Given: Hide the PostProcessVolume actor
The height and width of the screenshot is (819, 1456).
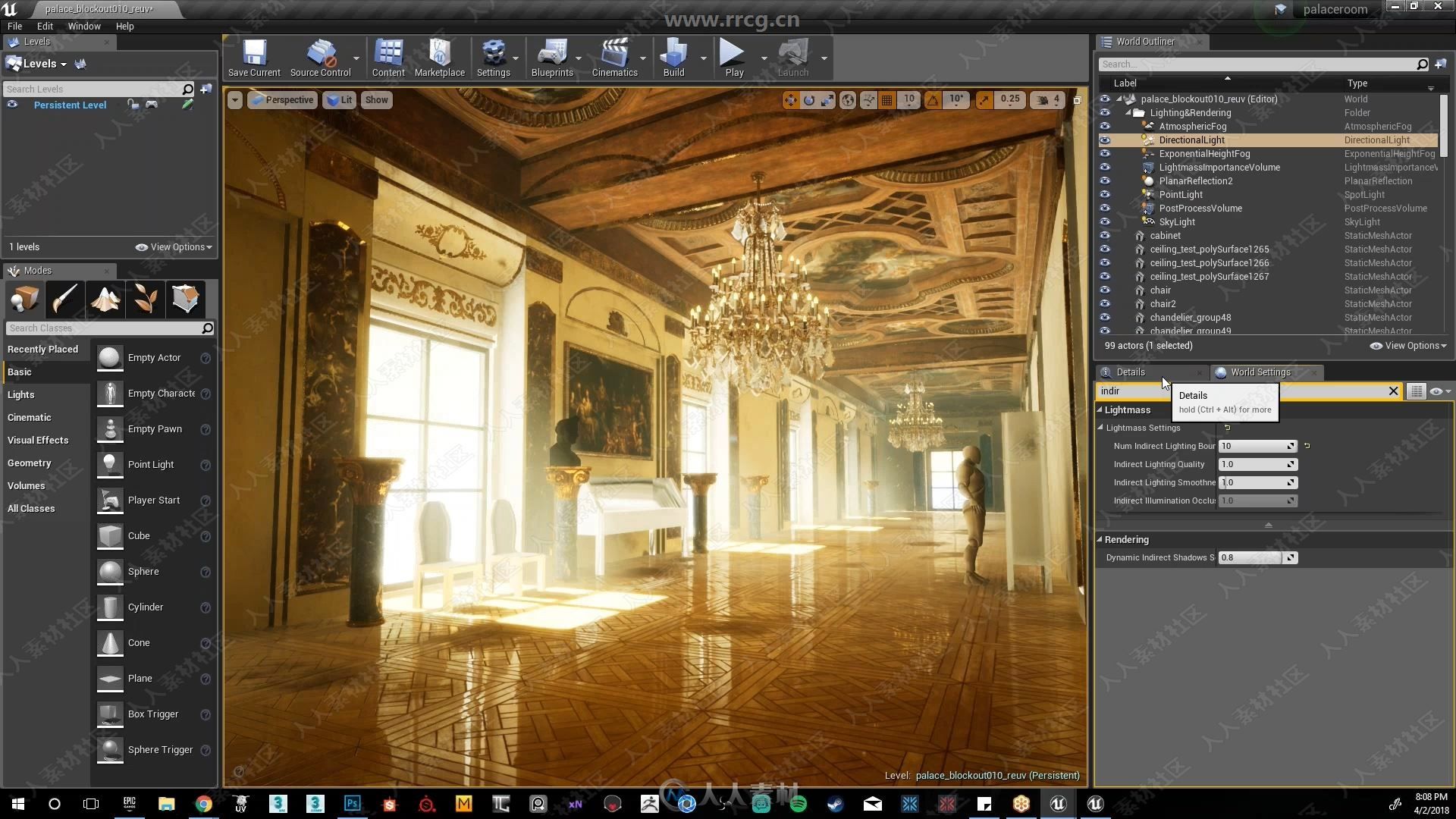Looking at the screenshot, I should coord(1105,209).
